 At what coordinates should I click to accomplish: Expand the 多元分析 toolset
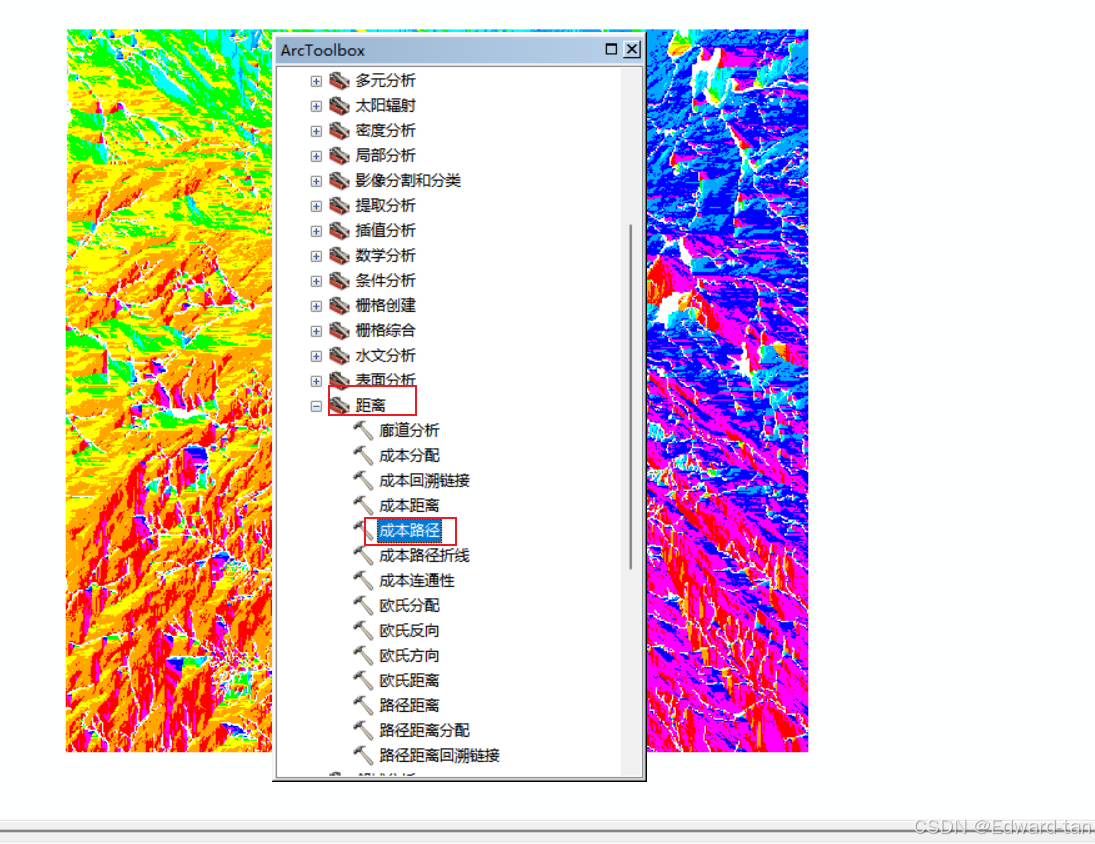[316, 82]
